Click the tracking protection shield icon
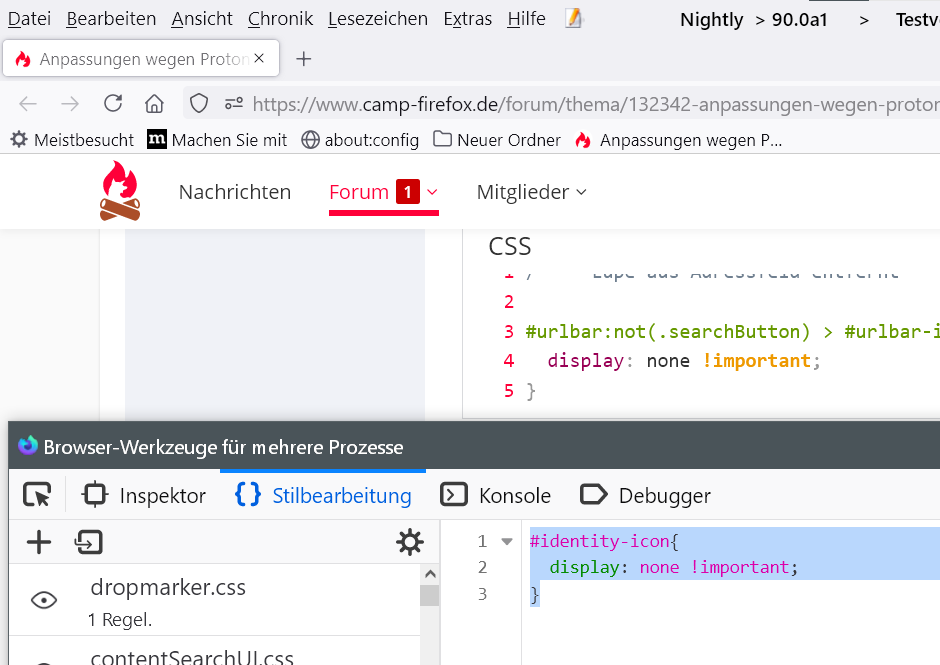 click(199, 104)
